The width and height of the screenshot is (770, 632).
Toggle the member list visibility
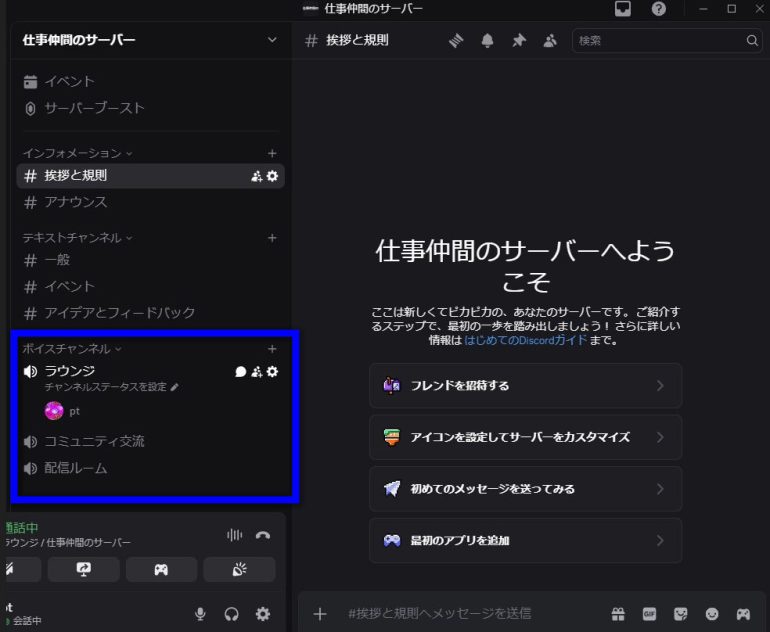coord(550,41)
